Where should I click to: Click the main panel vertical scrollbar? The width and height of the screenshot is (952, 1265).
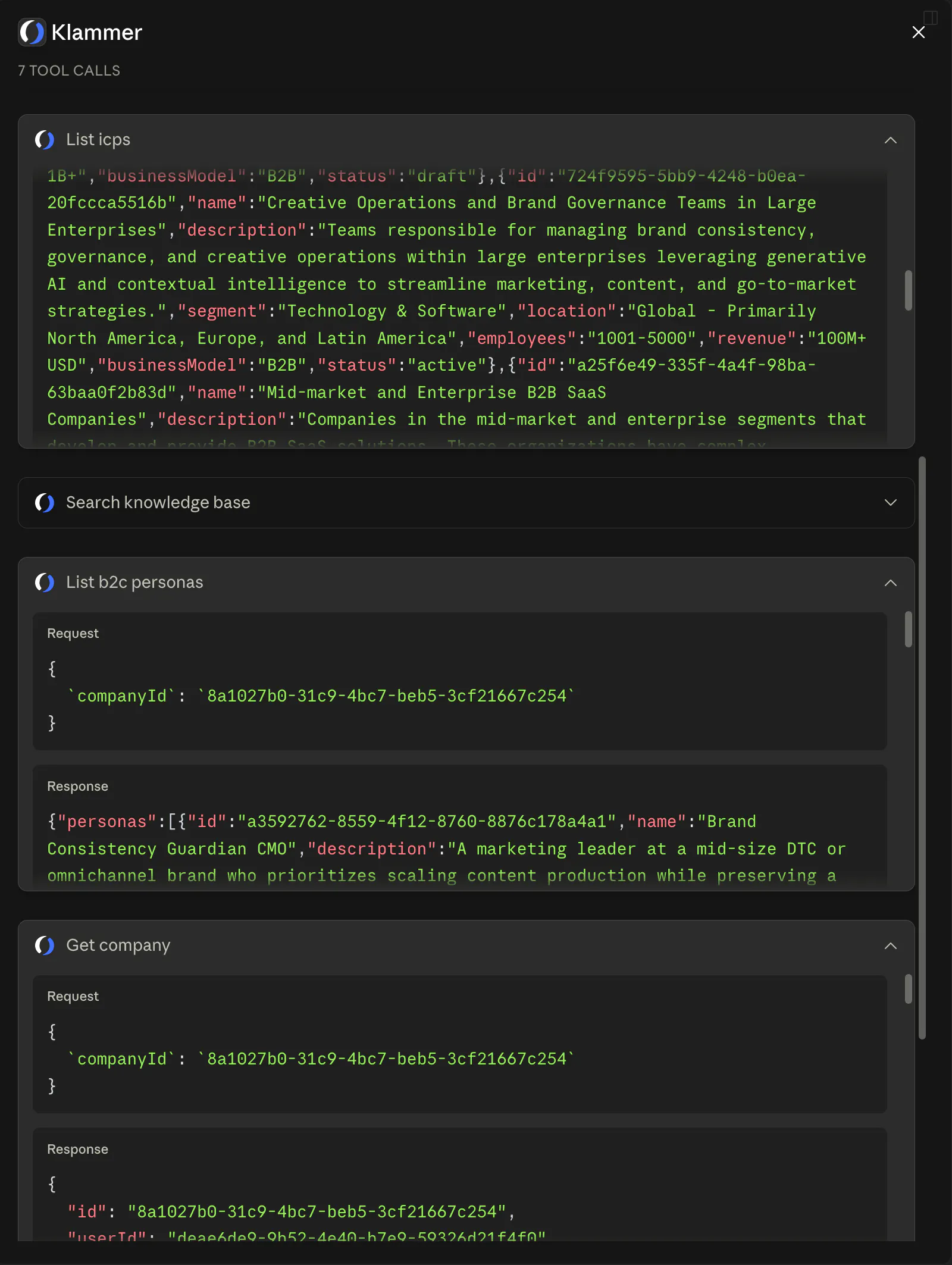point(922,748)
